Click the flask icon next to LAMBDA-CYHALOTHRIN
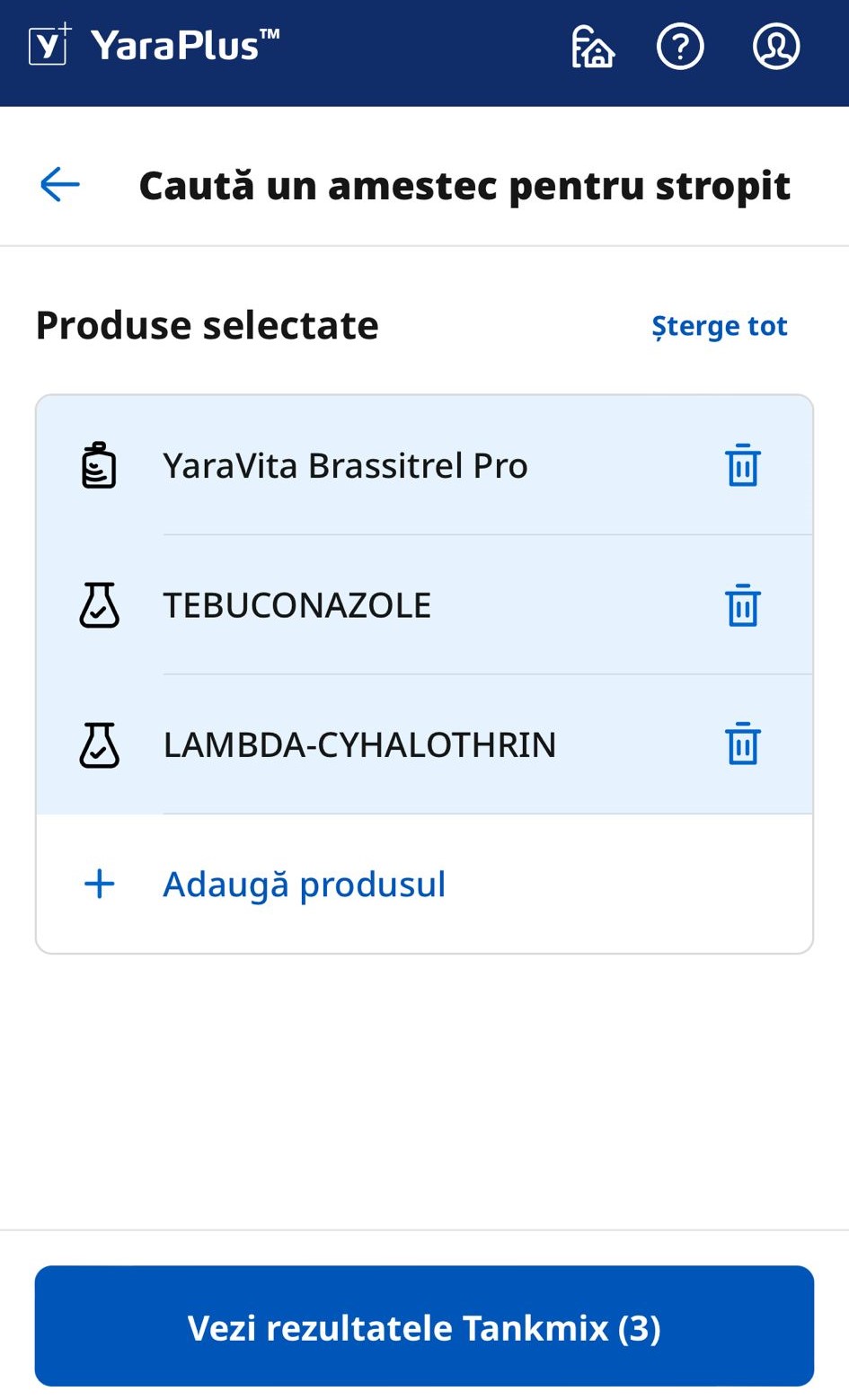This screenshot has height=1400, width=849. coord(99,744)
